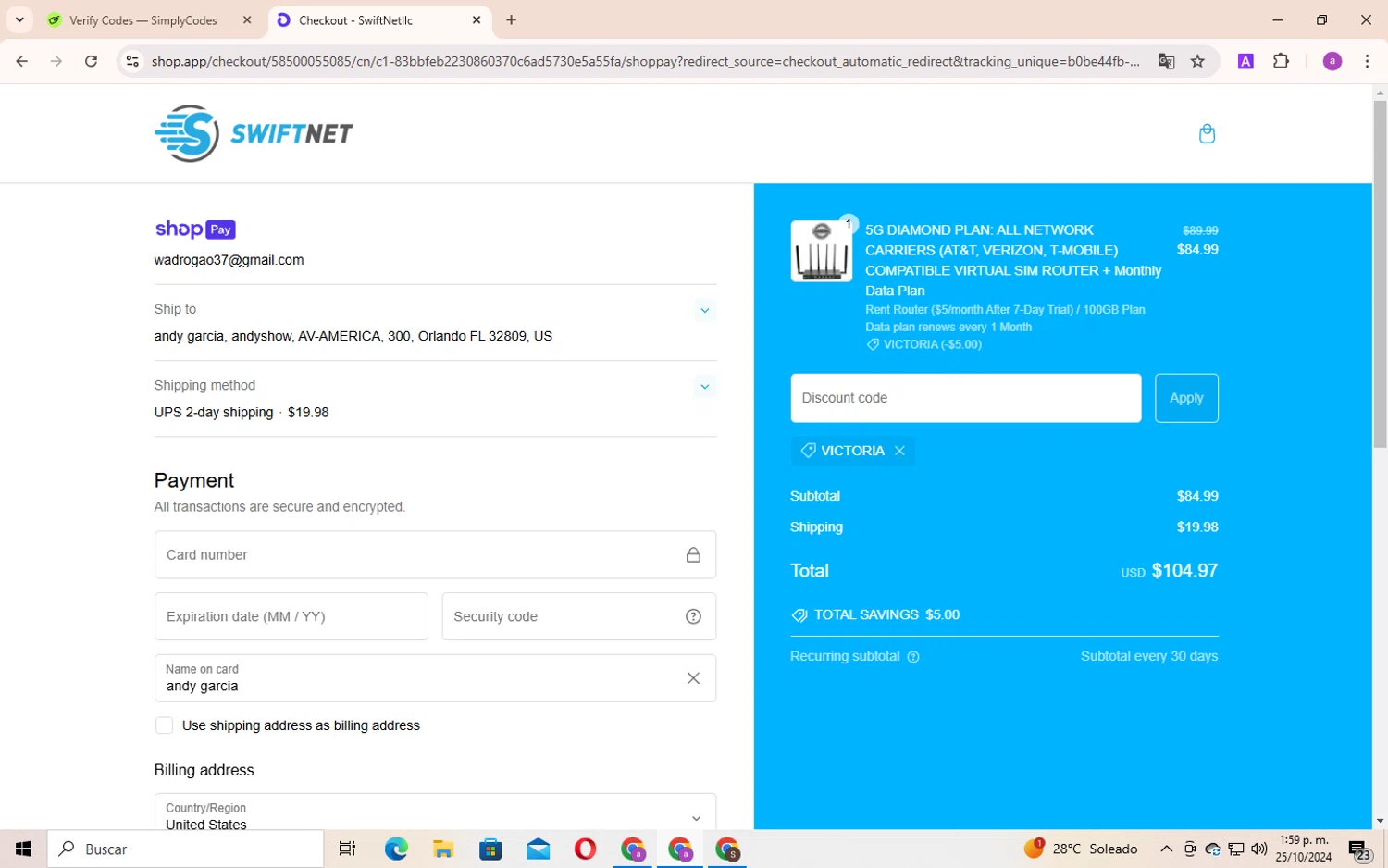Open tab search dropdown arrow
The width and height of the screenshot is (1388, 868).
19,19
